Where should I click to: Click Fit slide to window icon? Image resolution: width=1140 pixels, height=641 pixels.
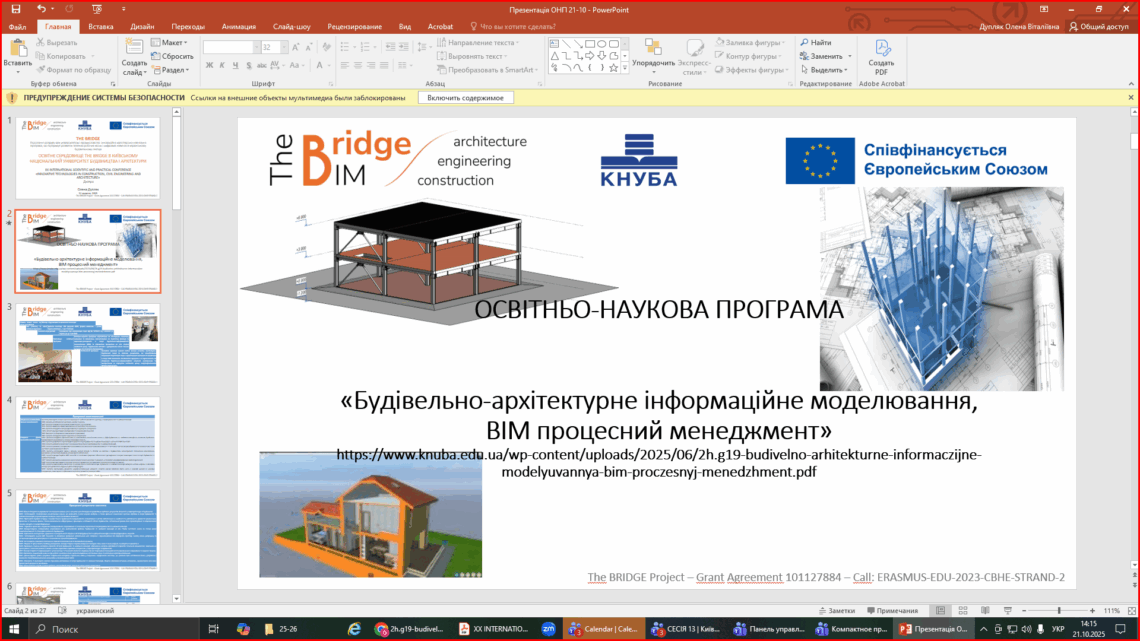(x=1130, y=610)
